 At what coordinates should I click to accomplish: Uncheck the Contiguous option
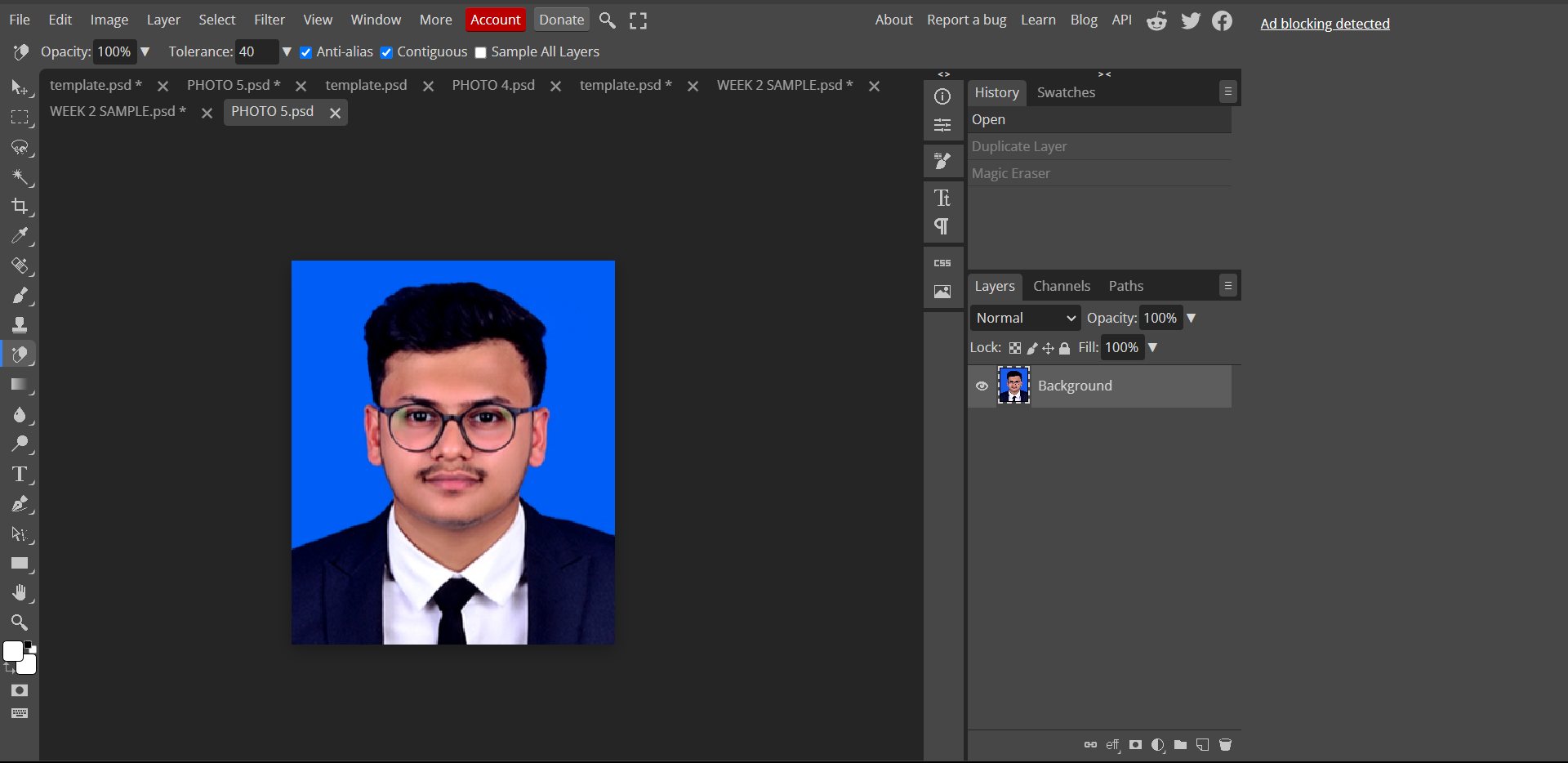387,52
